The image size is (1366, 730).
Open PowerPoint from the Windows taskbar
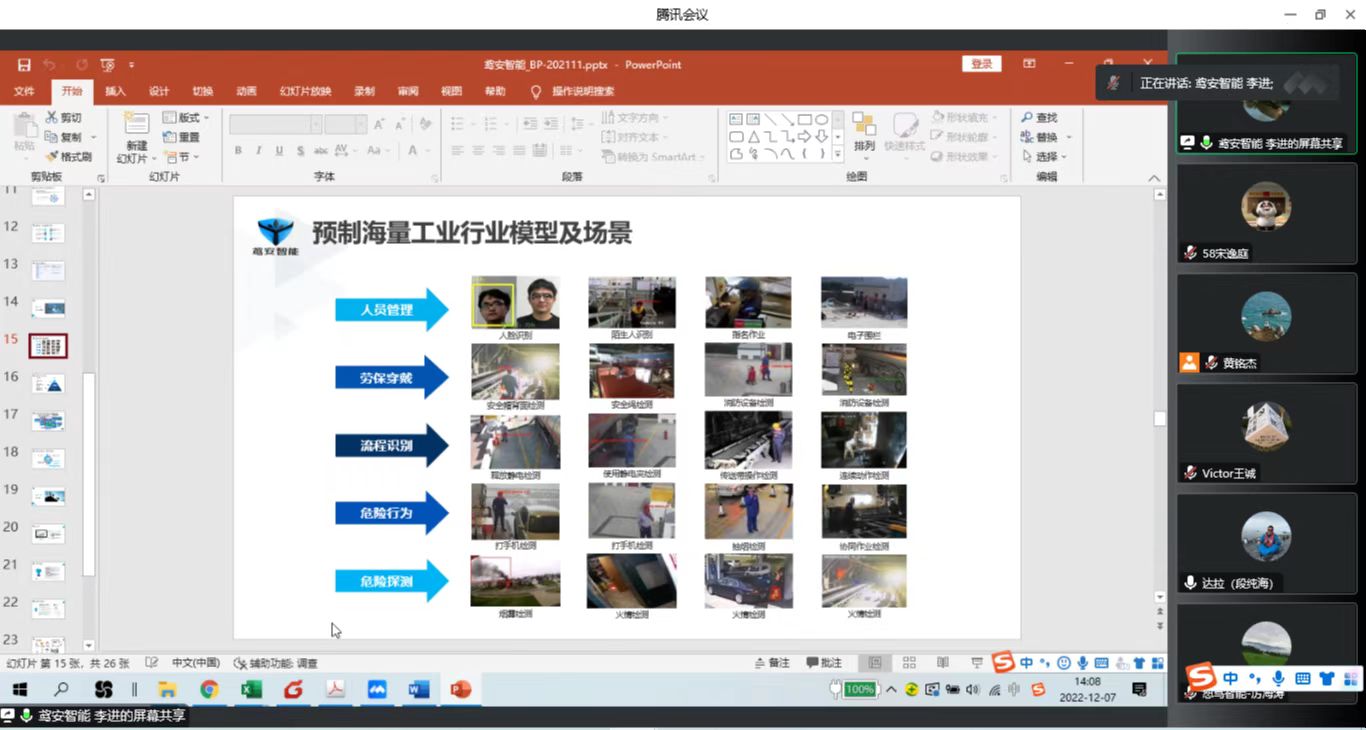coord(460,689)
